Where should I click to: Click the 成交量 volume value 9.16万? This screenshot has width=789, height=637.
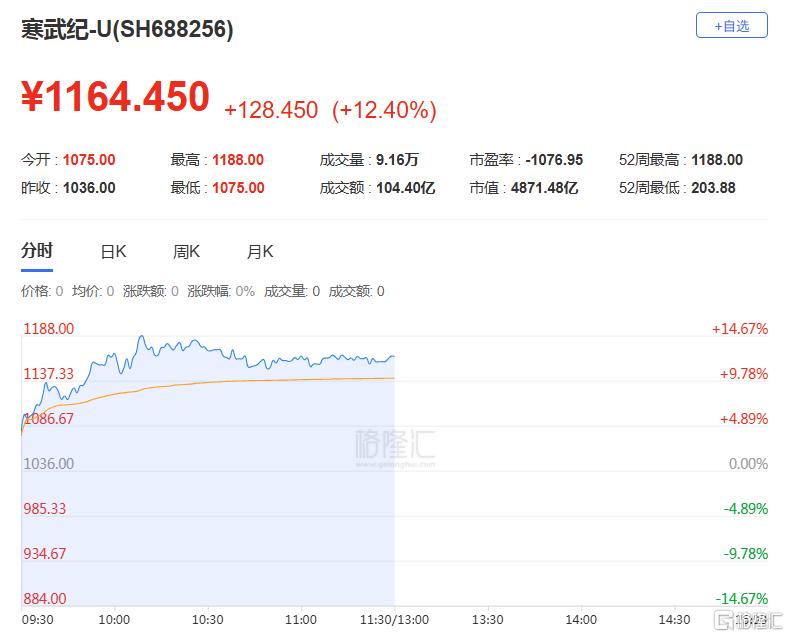[397, 160]
